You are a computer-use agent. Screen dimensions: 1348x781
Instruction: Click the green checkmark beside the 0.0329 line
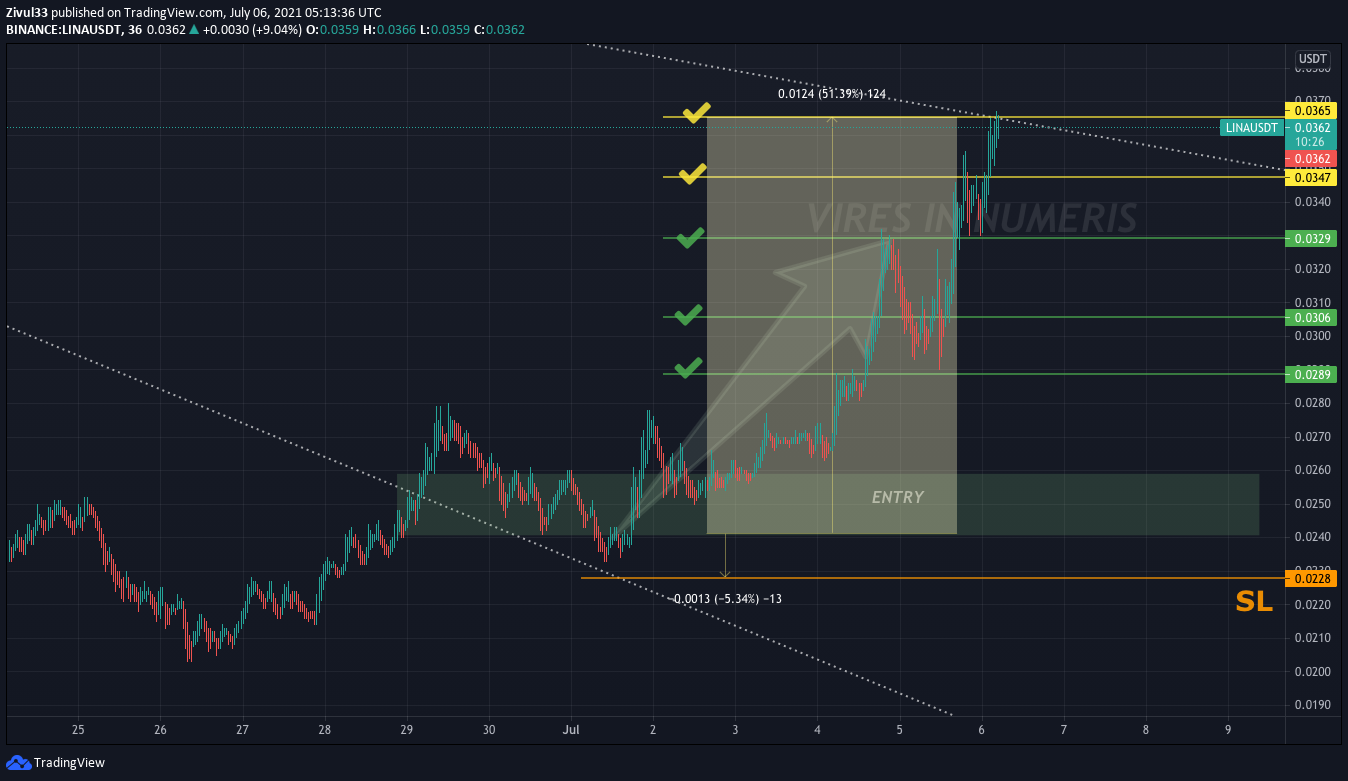(690, 237)
